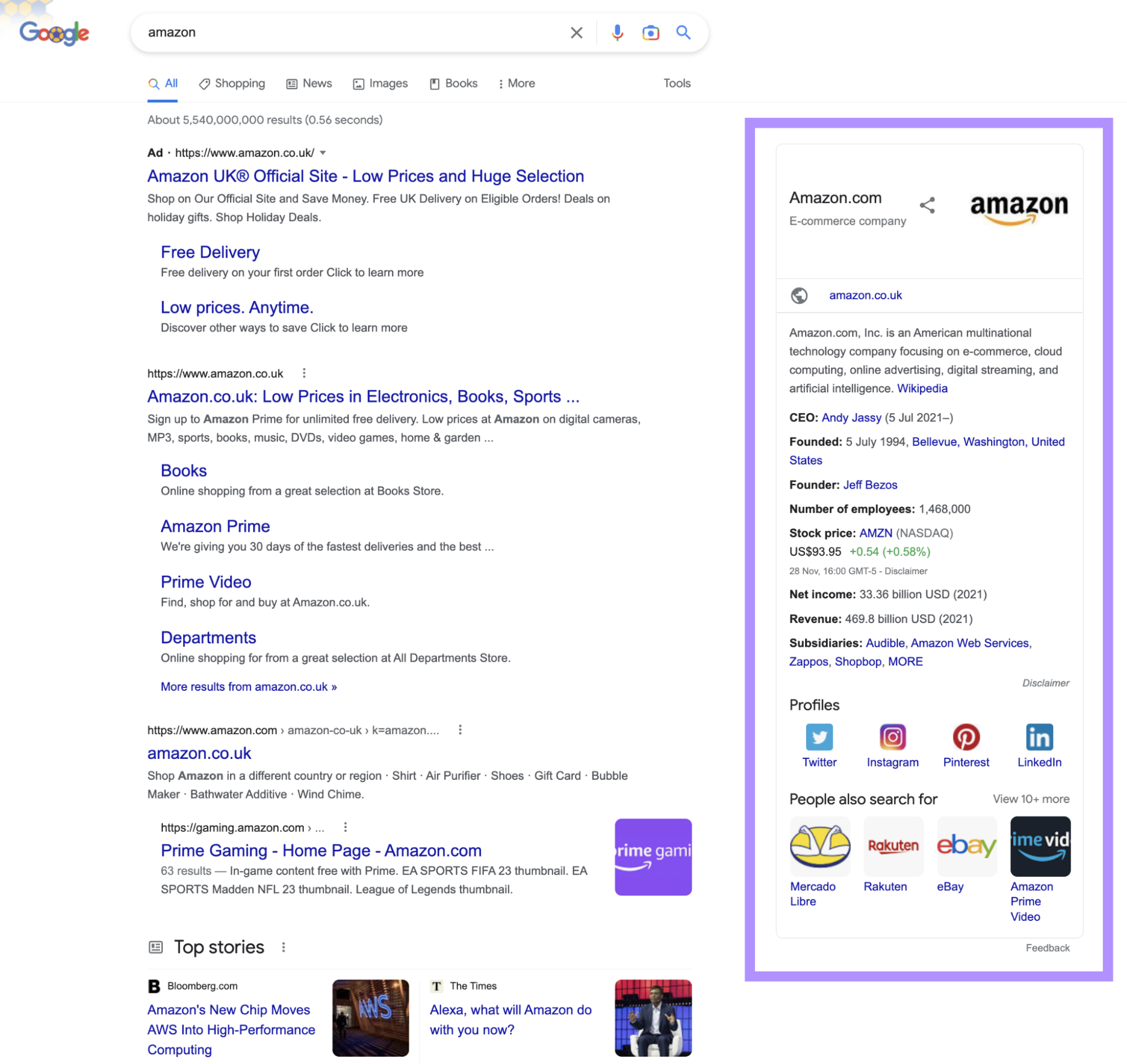Open Amazon's Twitter profile

(x=819, y=738)
